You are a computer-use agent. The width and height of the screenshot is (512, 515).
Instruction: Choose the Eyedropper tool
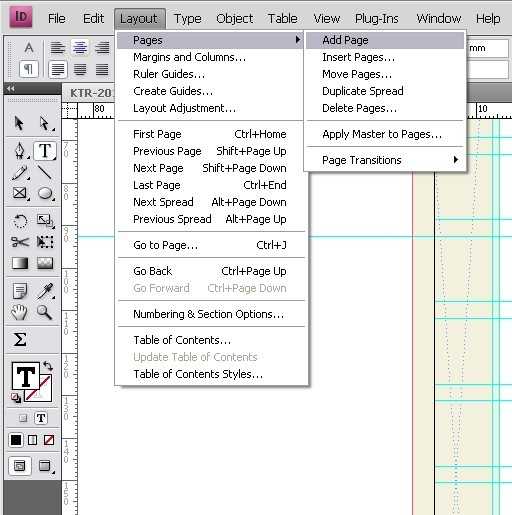[x=46, y=291]
